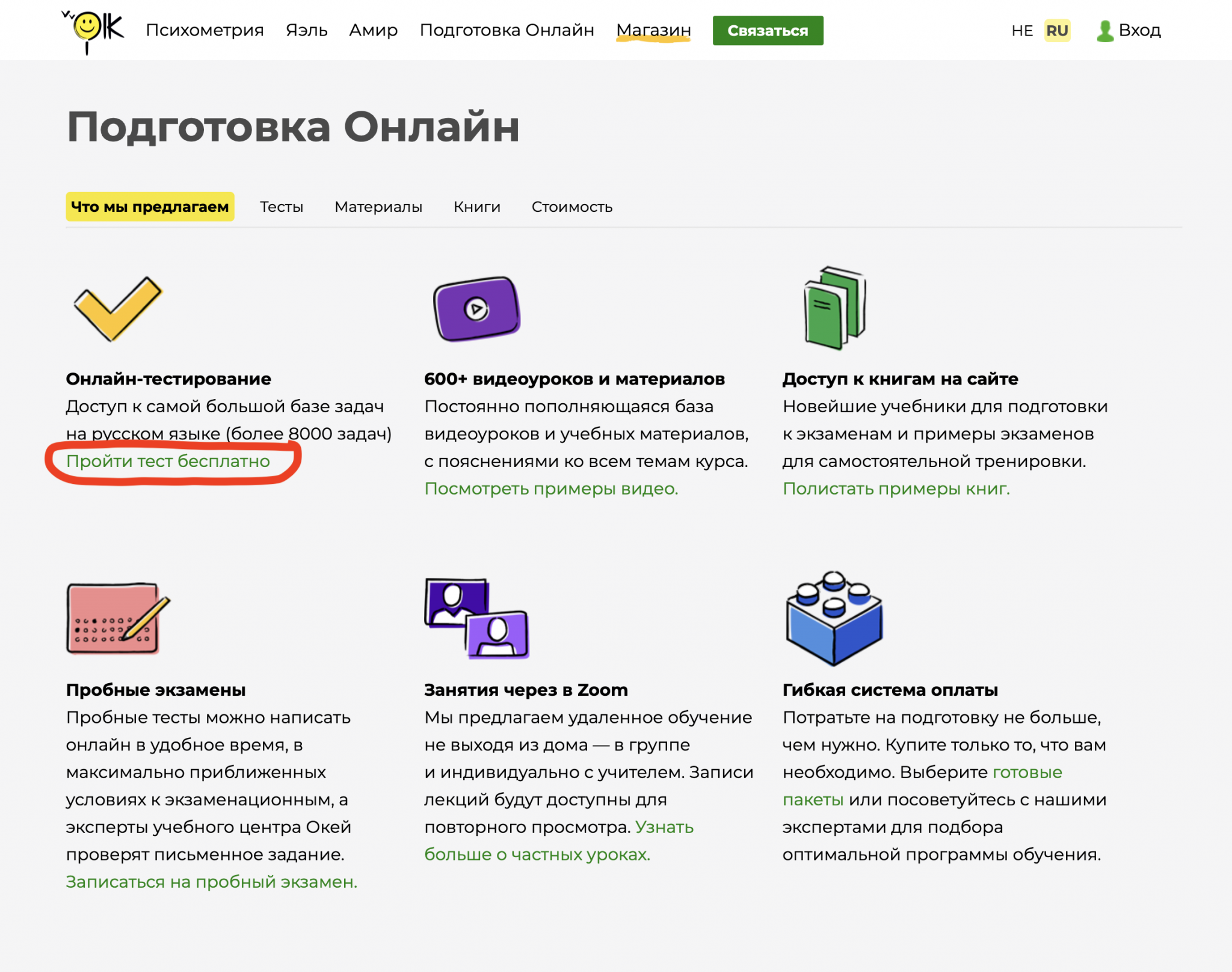Click the Пробные экзамены heading
Screen dimensions: 1232x972
coord(156,690)
